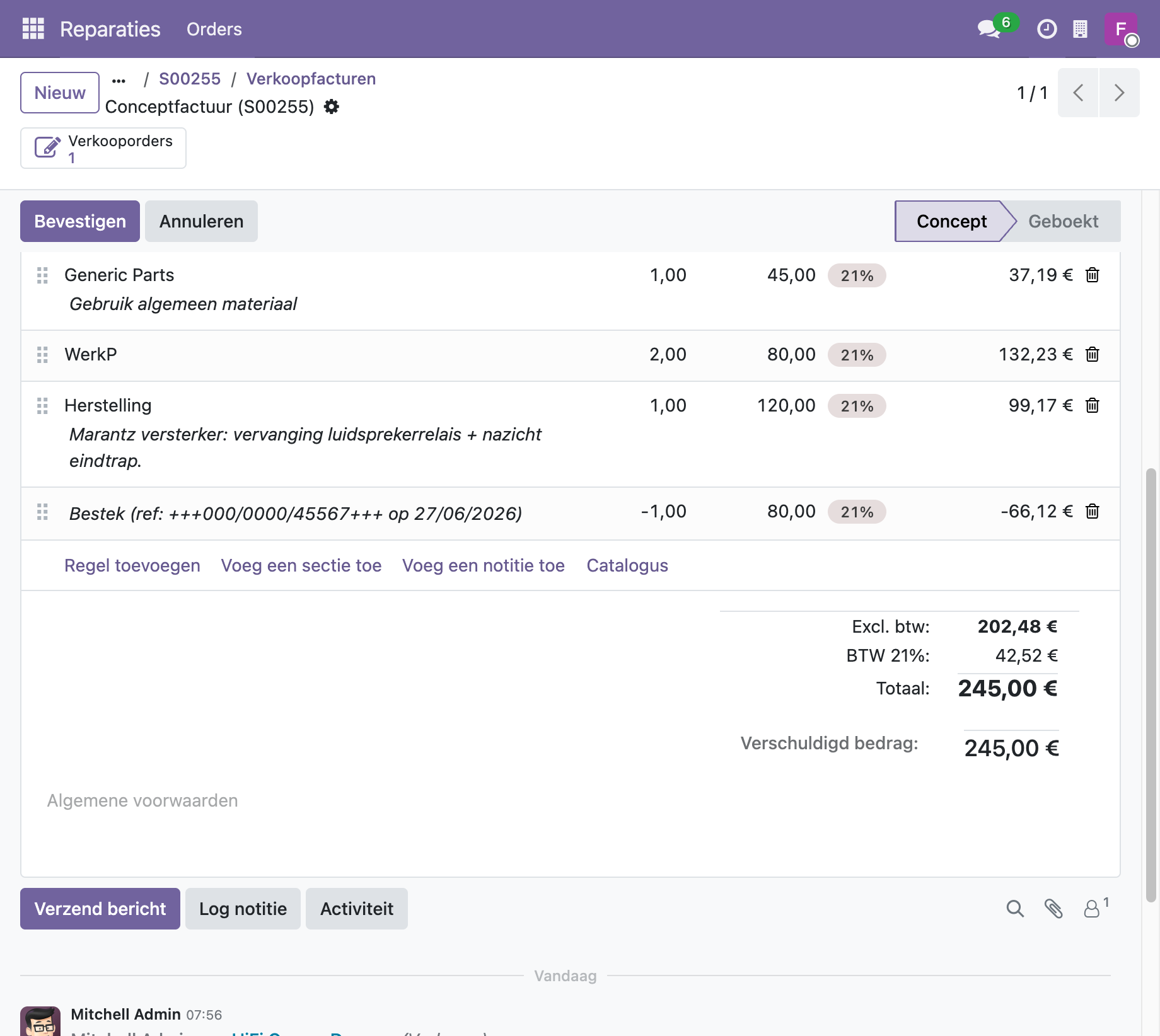
Task: Open the attachments paperclip icon
Action: tap(1053, 909)
